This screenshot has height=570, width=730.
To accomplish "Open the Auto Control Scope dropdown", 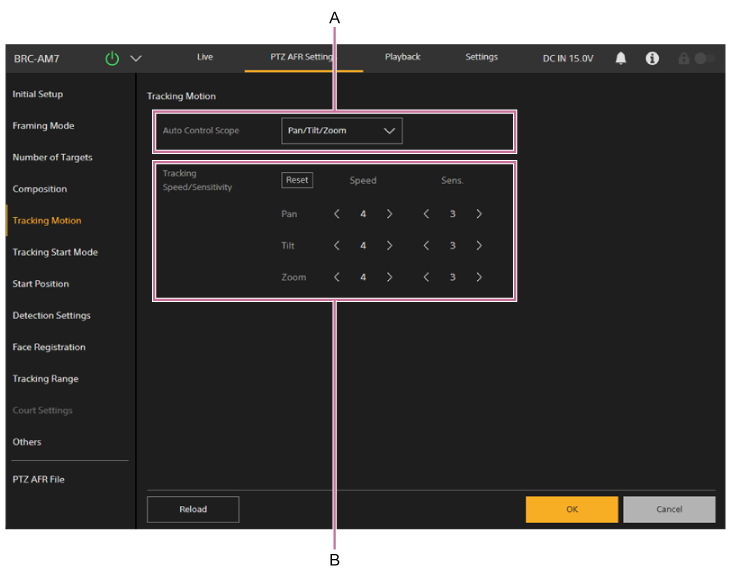I will pyautogui.click(x=341, y=131).
